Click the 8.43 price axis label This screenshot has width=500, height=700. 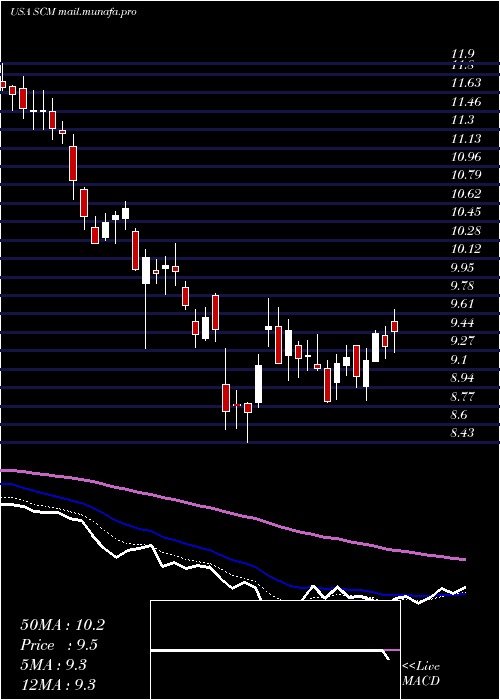coord(463,433)
